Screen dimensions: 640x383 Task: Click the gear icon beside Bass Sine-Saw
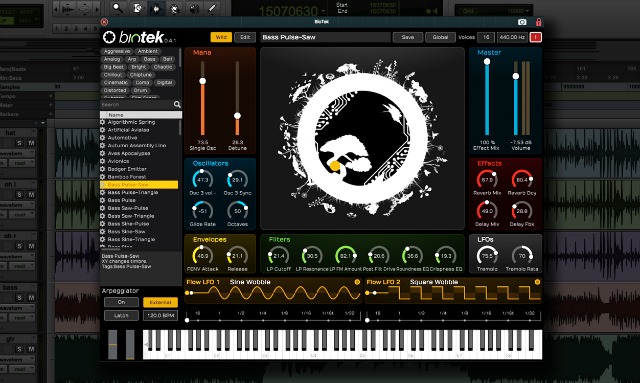pos(103,232)
